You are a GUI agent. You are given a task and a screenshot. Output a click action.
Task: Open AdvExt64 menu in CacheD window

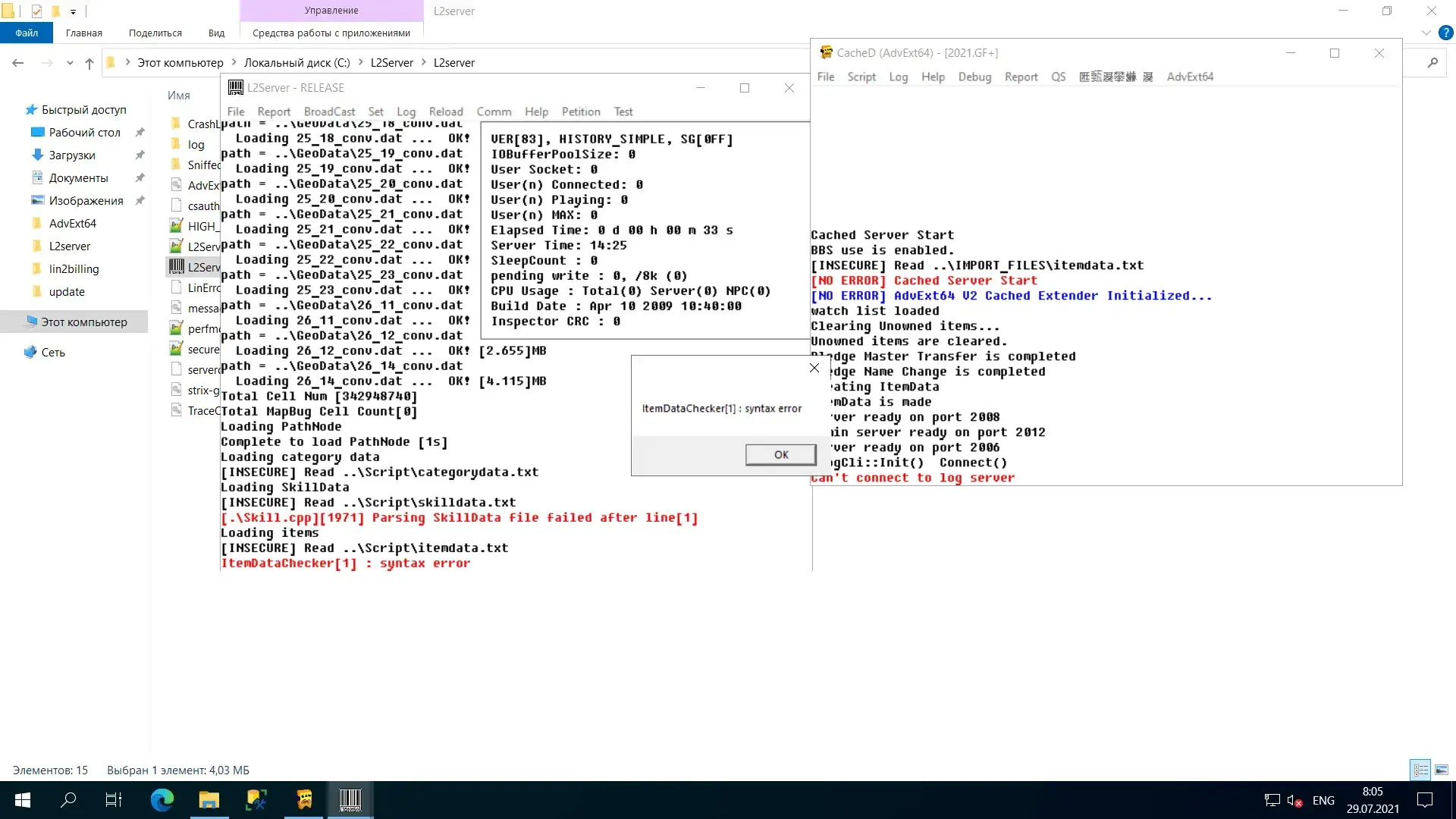pos(1190,77)
